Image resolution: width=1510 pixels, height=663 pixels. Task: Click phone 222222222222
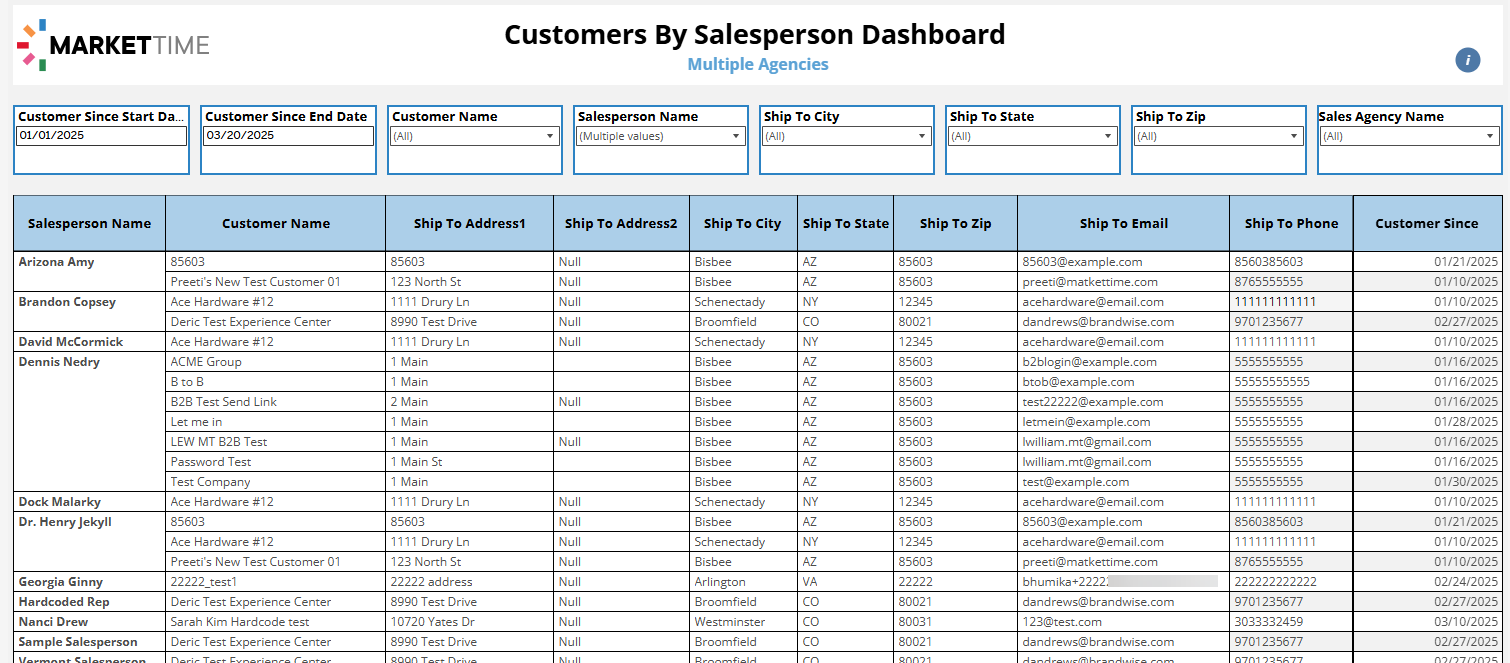click(x=1275, y=582)
